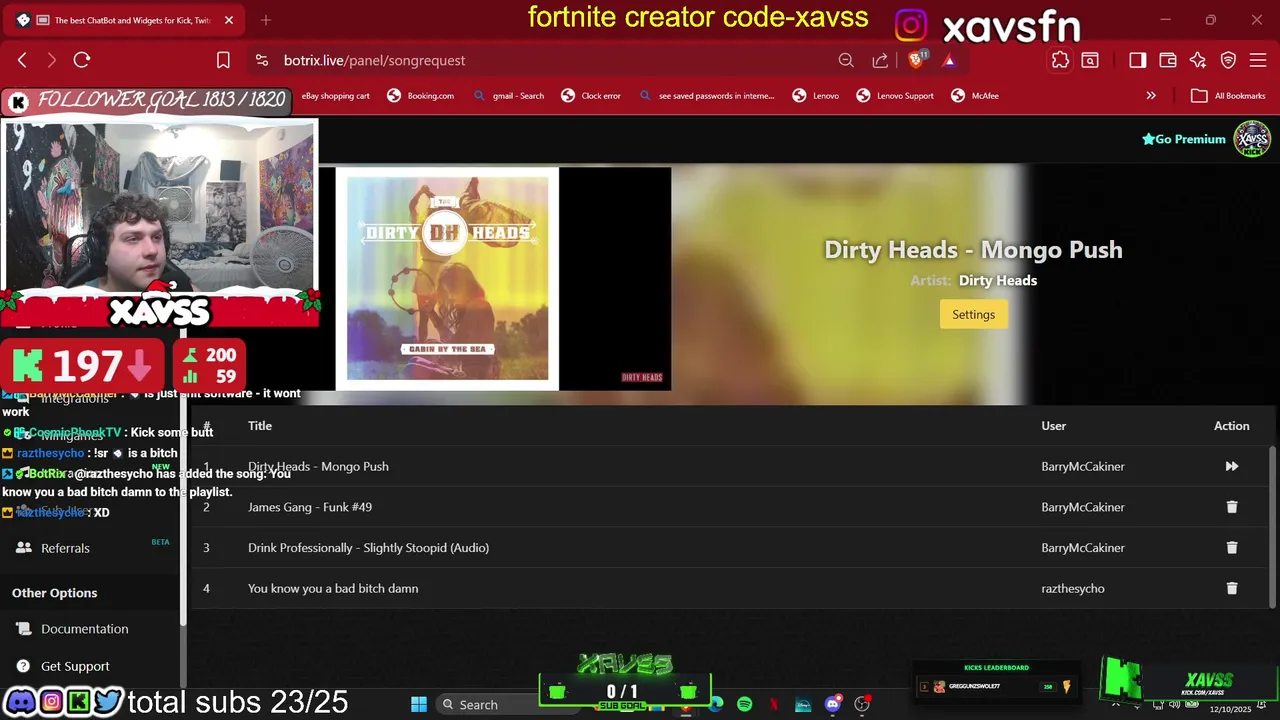Click the Go Premium link
1280x720 pixels.
[x=1184, y=139]
